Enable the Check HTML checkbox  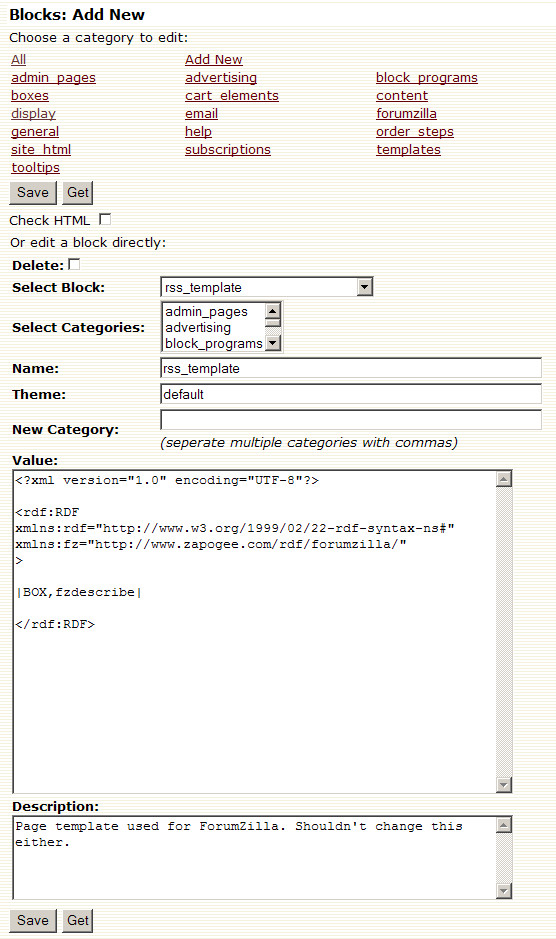(105, 220)
